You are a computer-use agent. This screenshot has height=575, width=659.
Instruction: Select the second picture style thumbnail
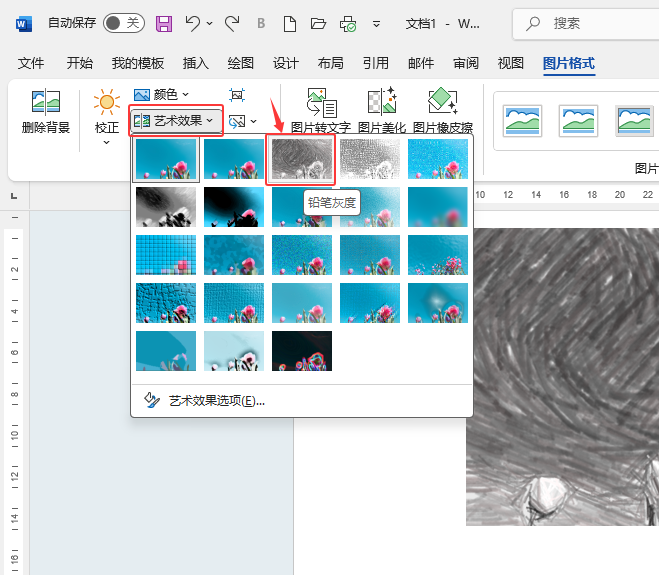coord(578,121)
